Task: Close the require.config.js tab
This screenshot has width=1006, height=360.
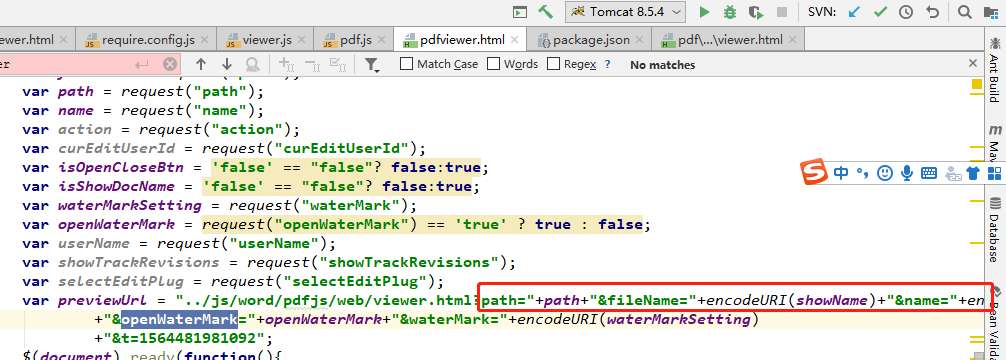Action: tap(205, 40)
